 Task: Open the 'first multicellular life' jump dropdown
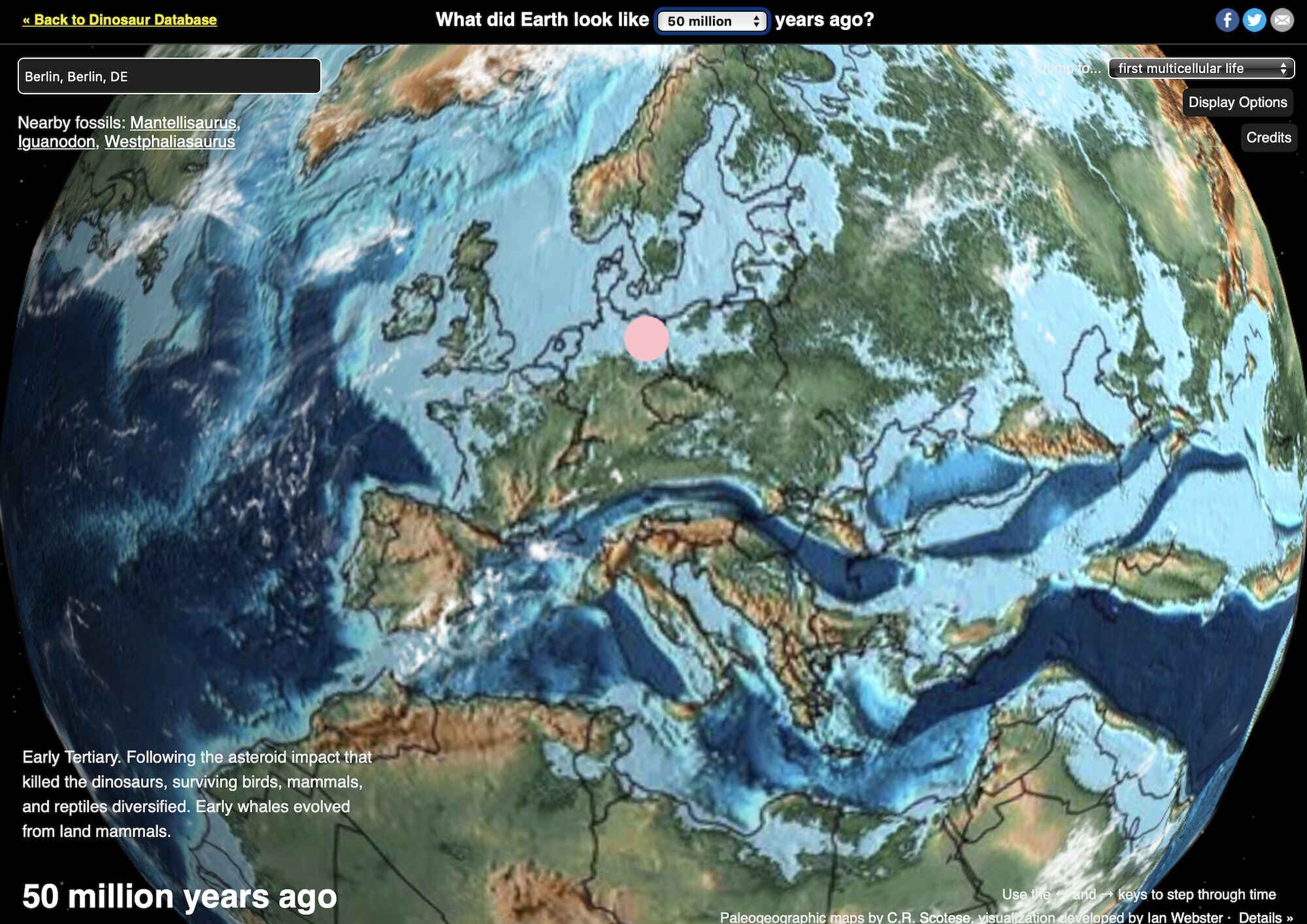pos(1201,68)
